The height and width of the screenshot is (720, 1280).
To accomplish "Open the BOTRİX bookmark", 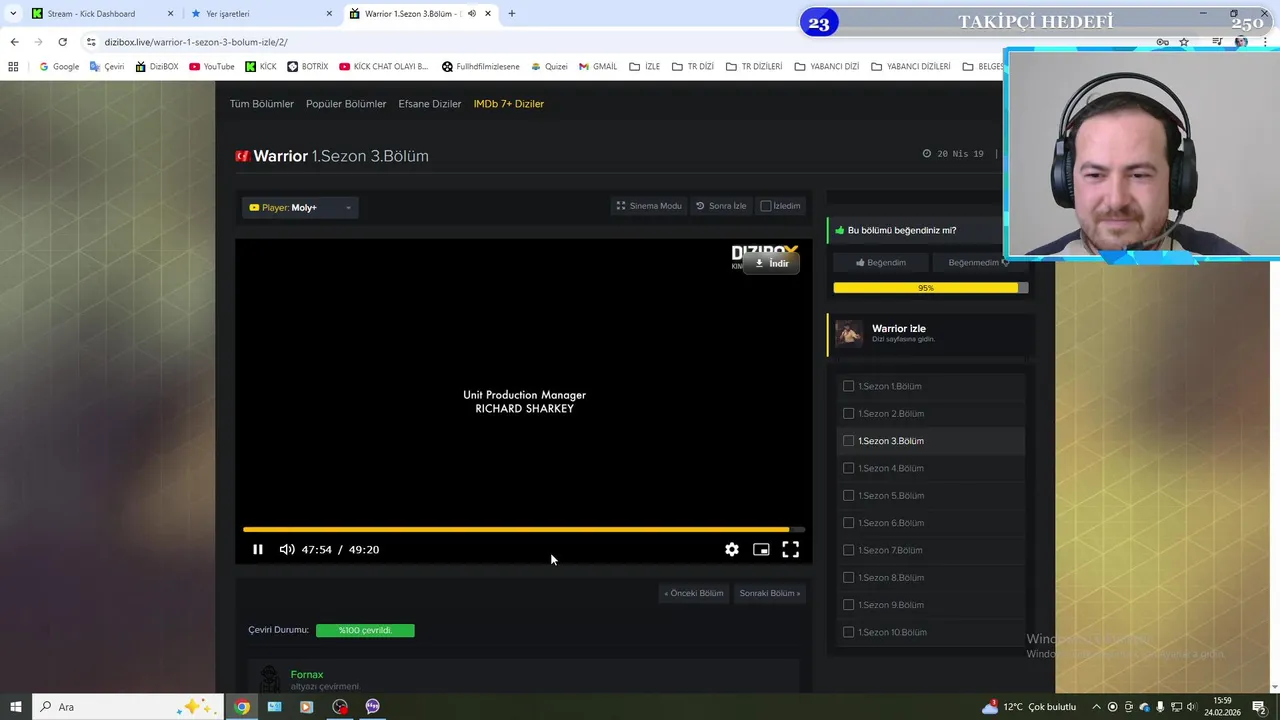I will coord(308,67).
